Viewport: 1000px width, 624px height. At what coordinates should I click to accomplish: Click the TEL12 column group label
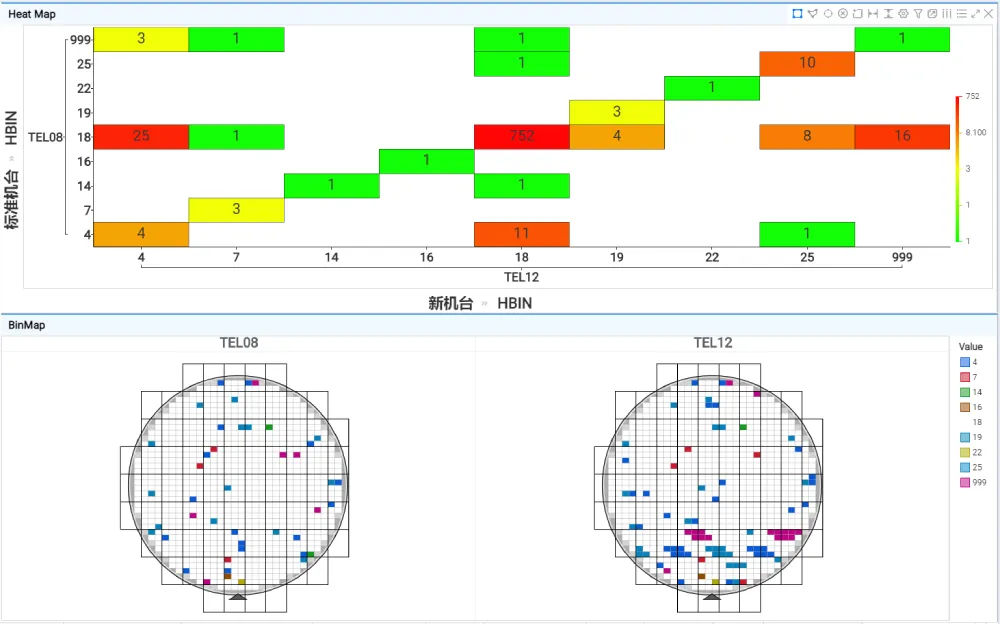(x=522, y=277)
